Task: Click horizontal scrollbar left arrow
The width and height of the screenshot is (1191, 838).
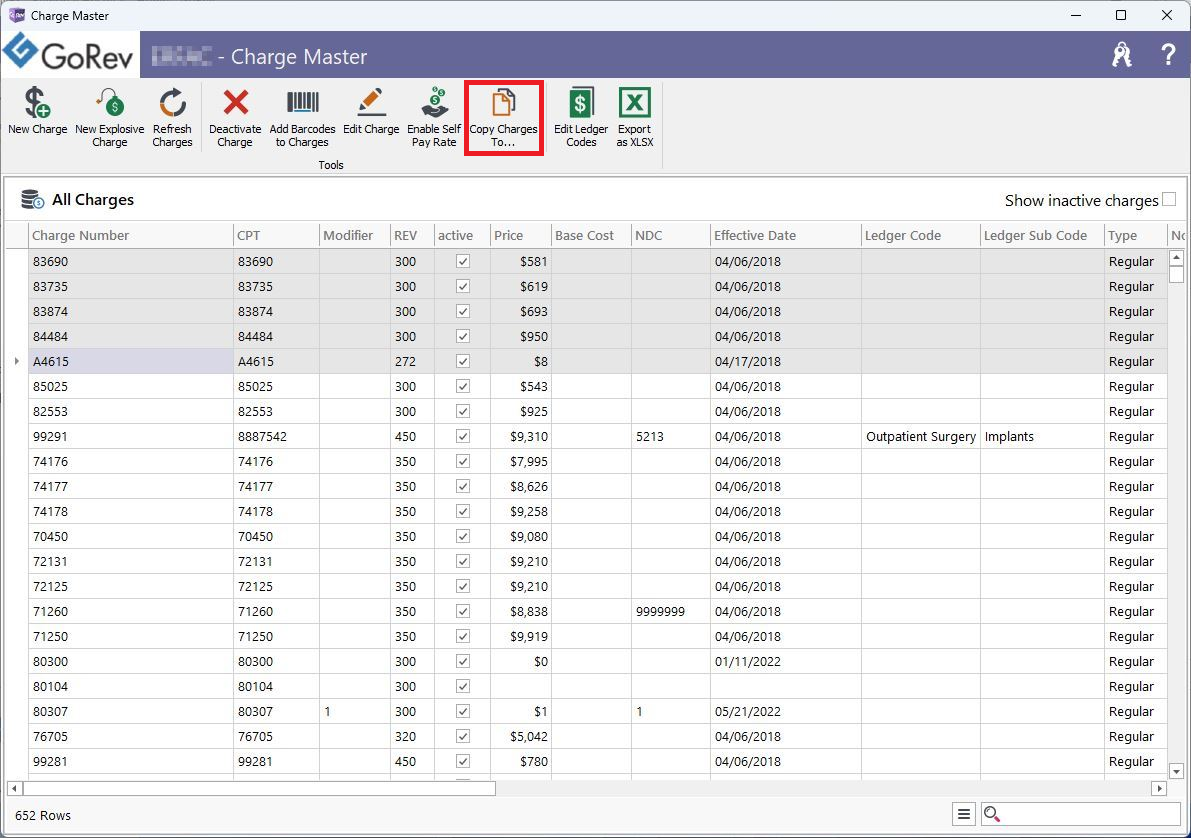Action: pos(14,789)
